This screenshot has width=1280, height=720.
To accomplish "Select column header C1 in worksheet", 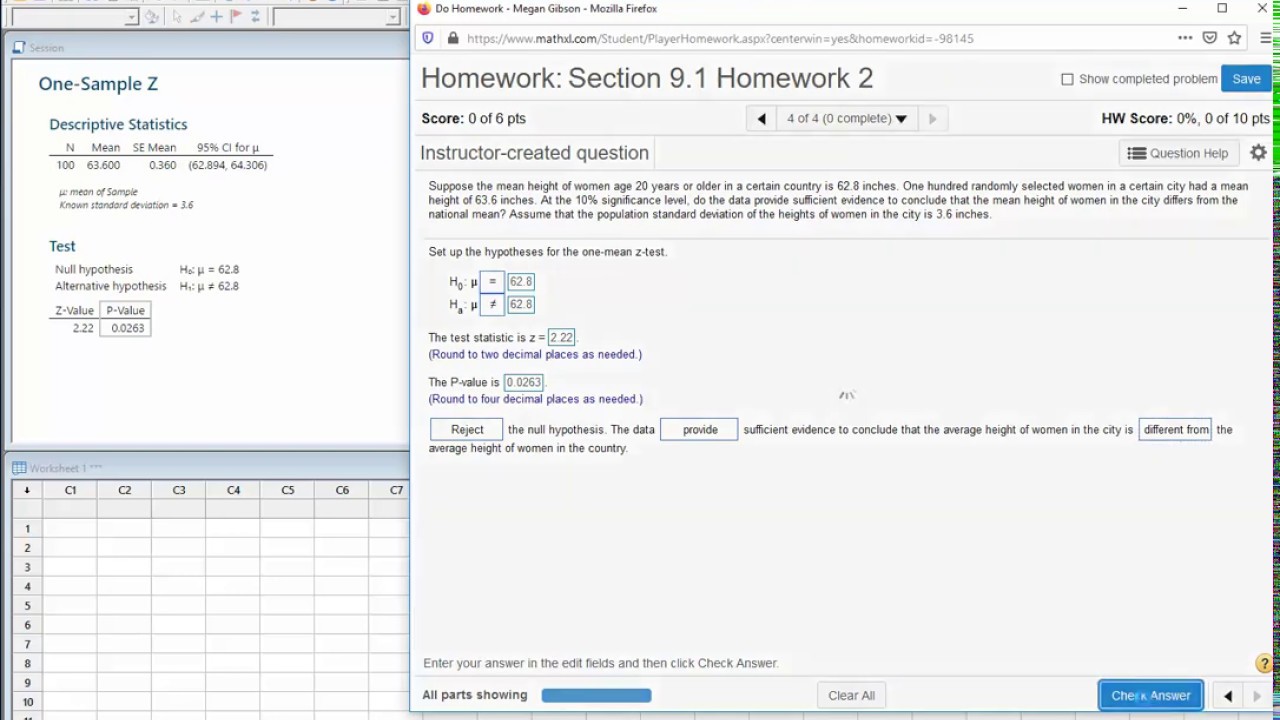I will (70, 490).
